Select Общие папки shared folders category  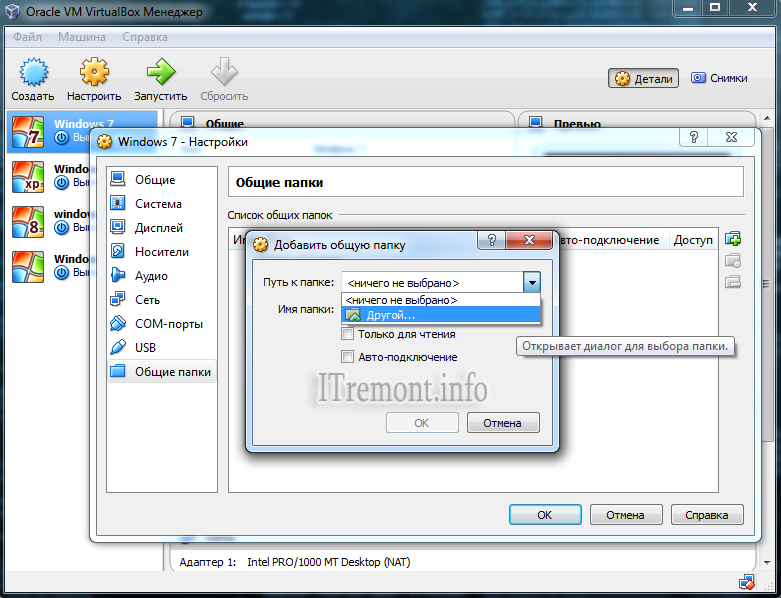[162, 371]
